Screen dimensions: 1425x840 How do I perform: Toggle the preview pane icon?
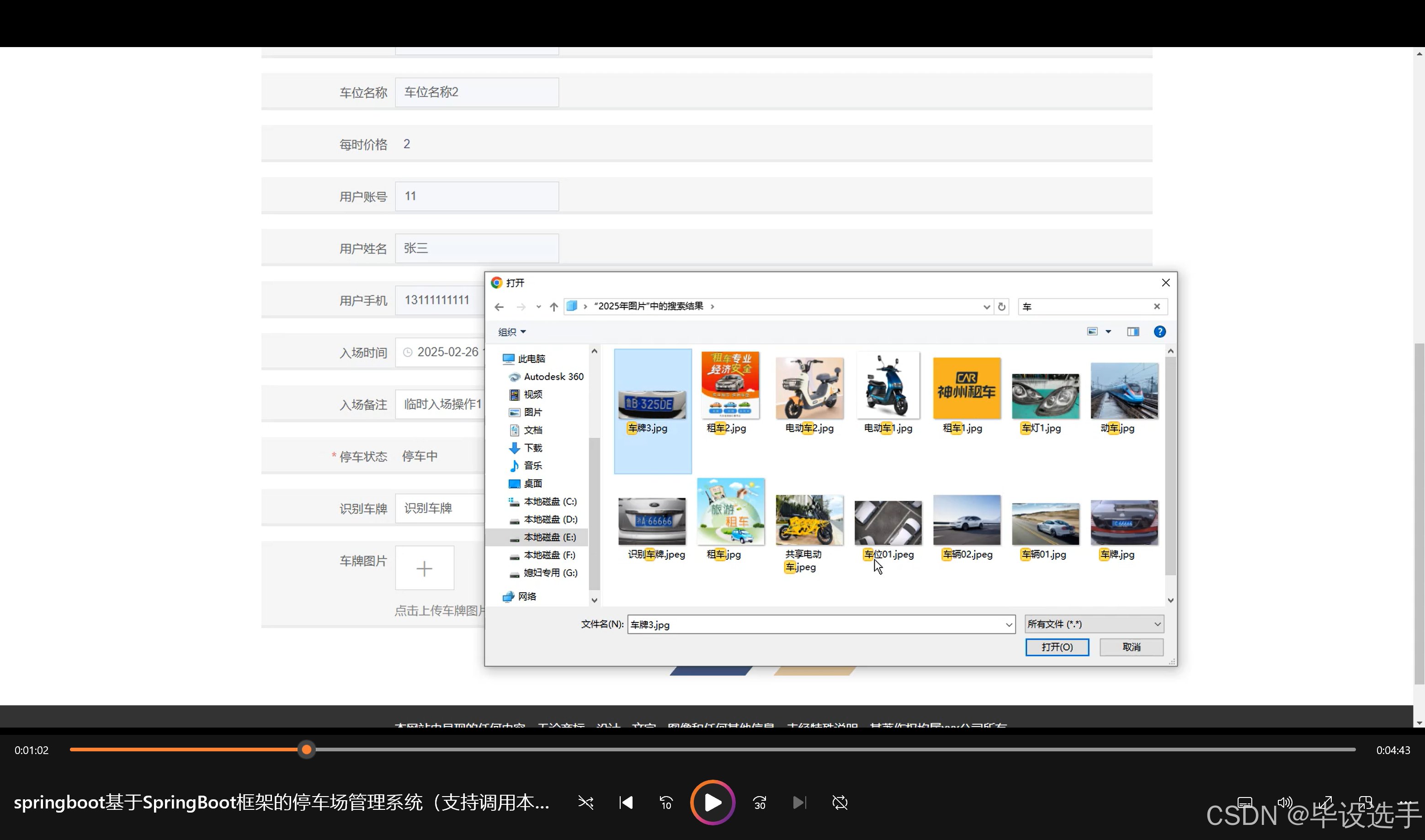click(1133, 332)
